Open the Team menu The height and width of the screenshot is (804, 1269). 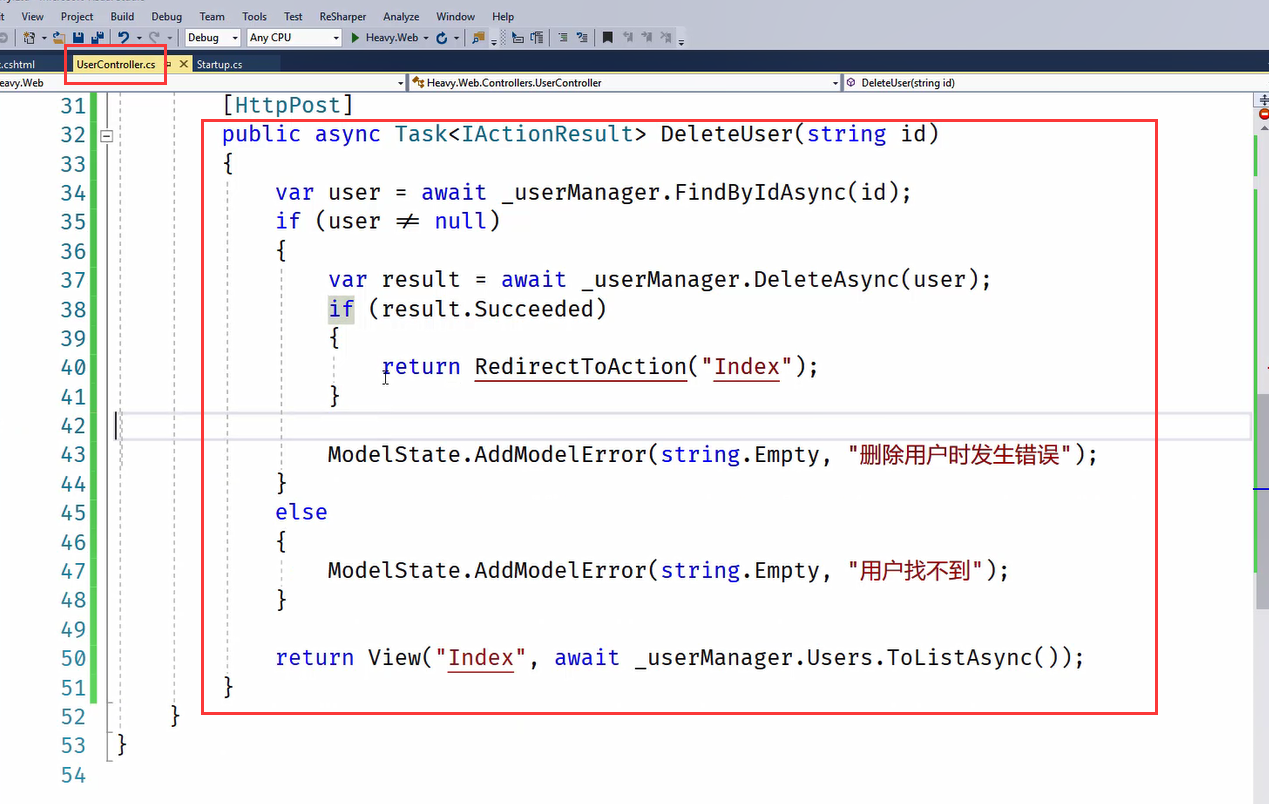click(212, 16)
